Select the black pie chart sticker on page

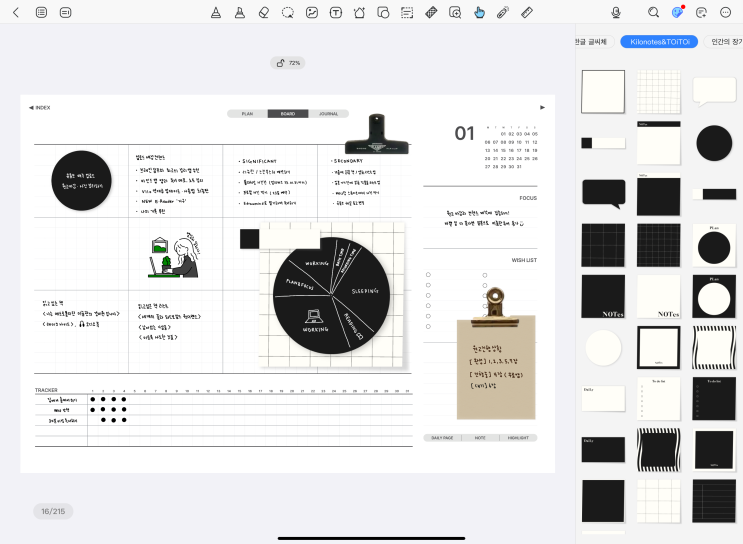click(331, 296)
